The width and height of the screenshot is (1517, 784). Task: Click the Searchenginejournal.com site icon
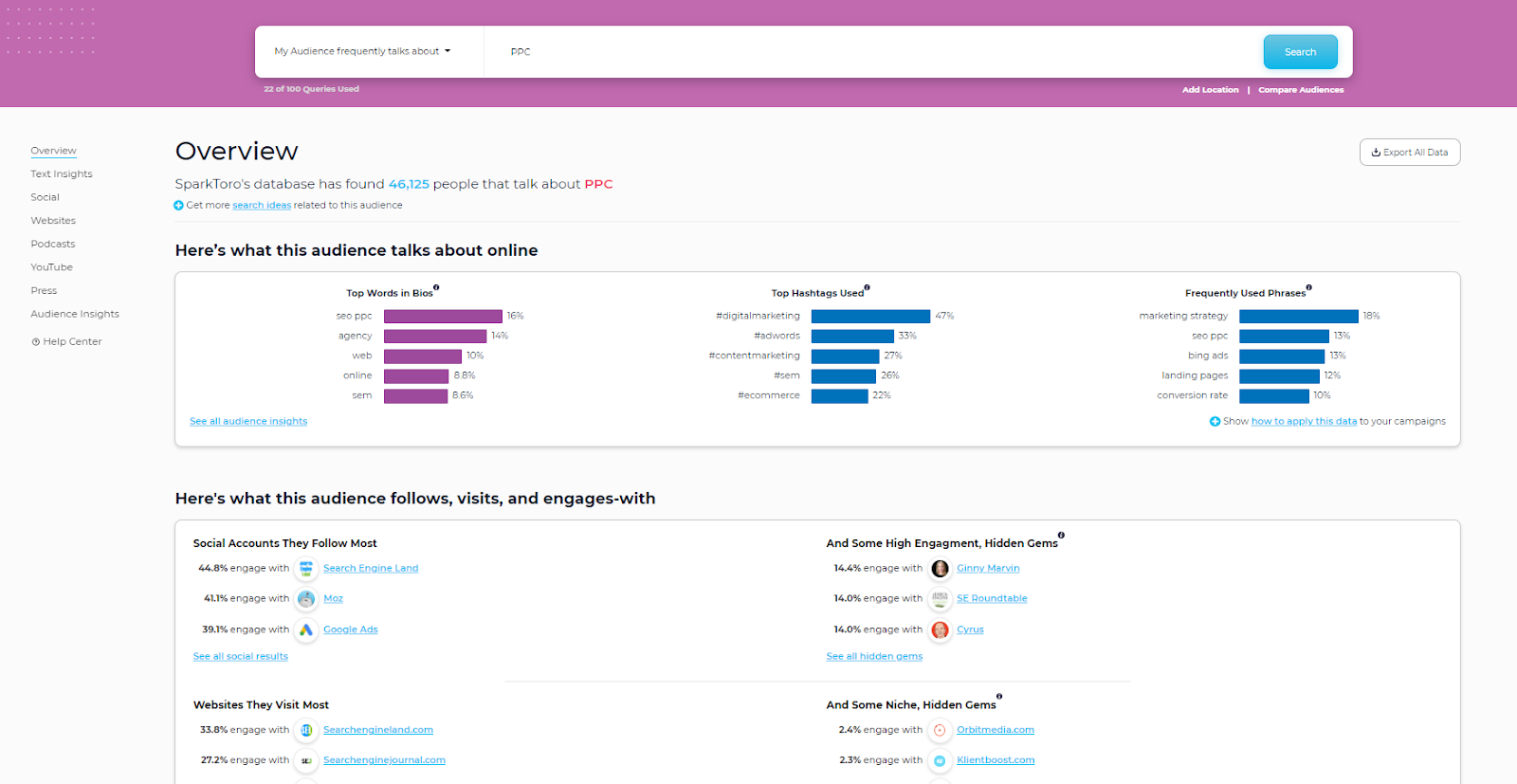[306, 760]
